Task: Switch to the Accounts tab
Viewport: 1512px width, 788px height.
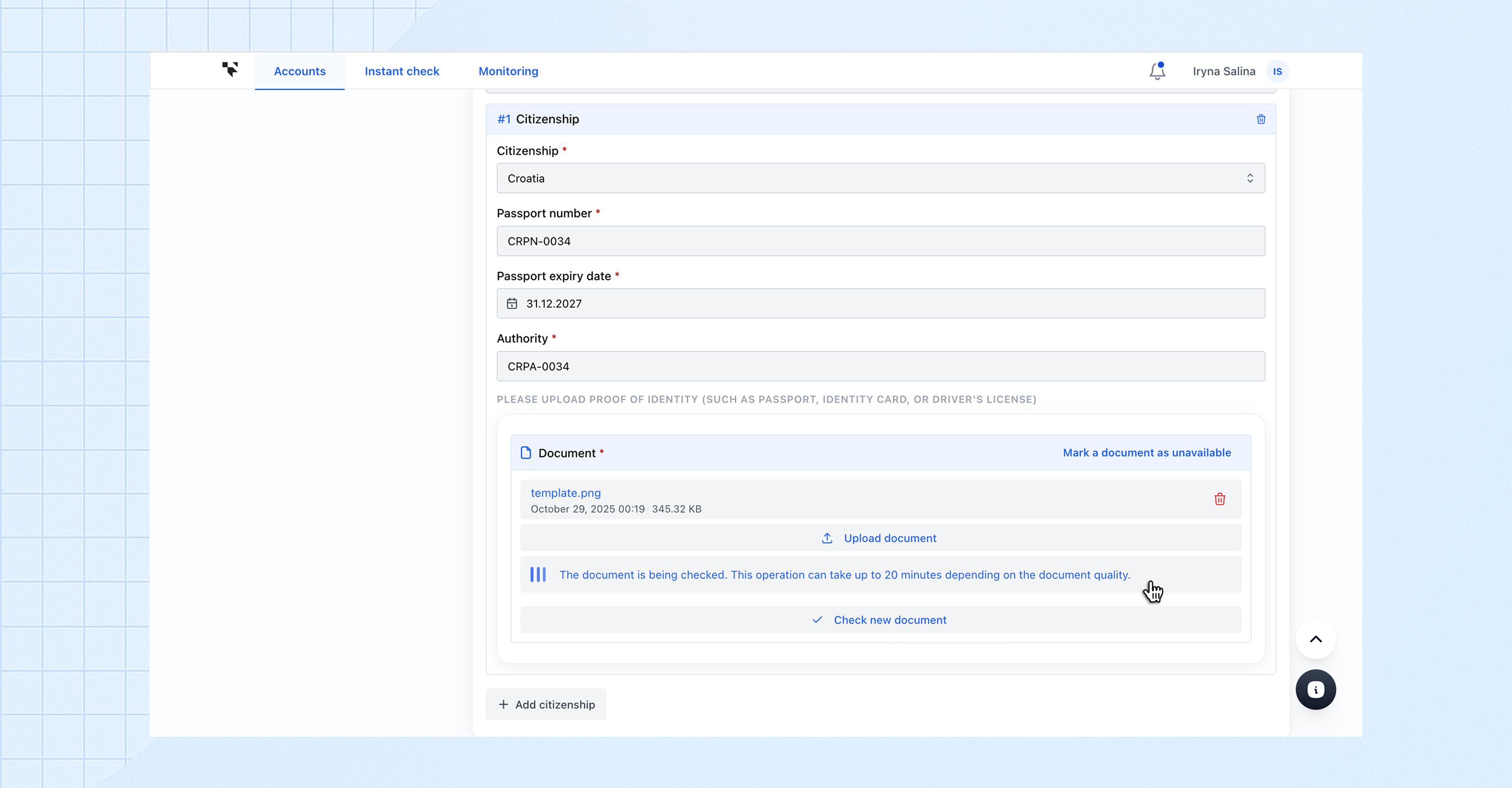Action: 299,71
